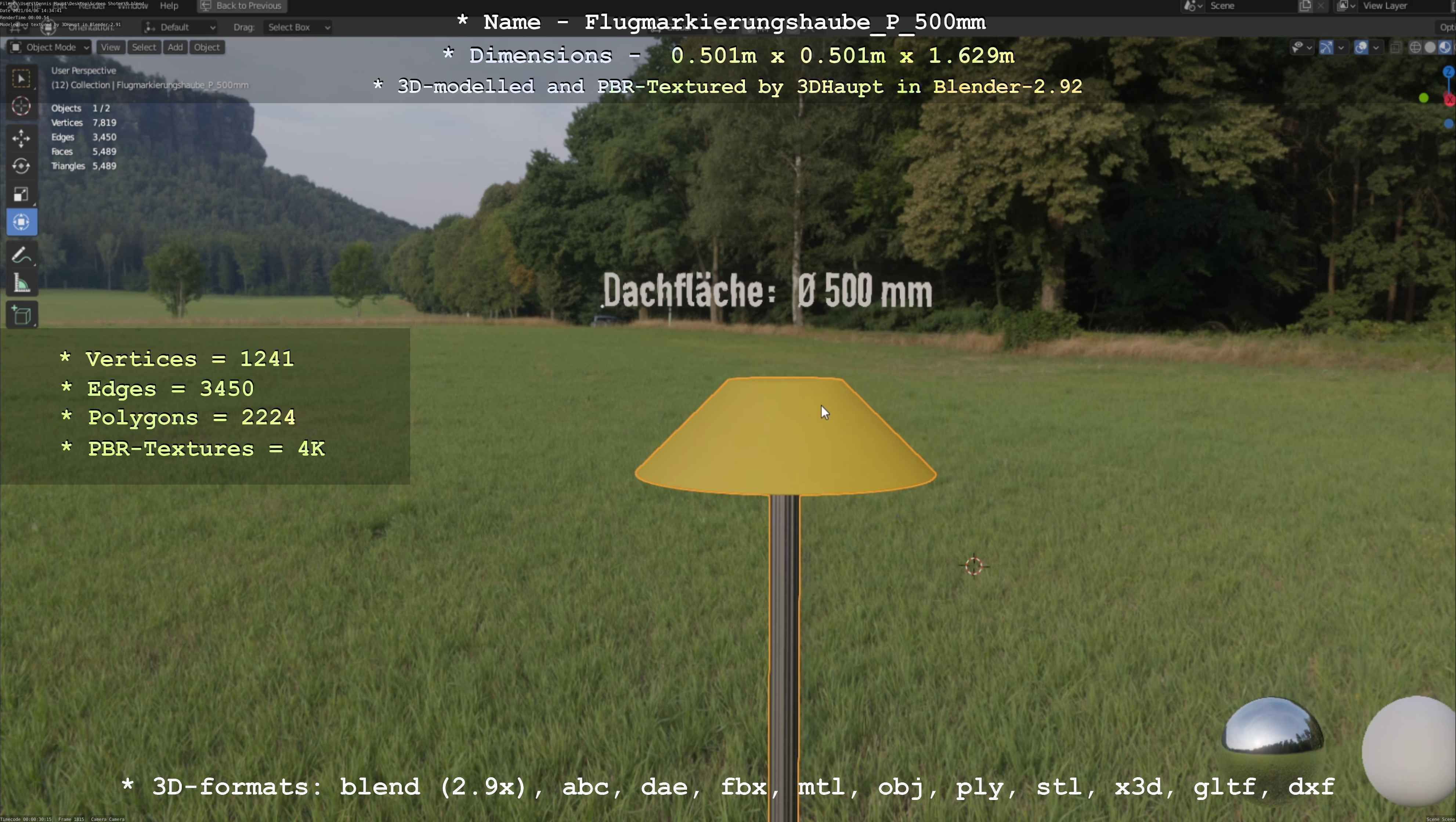Open the gizmo options dropdown arrow
This screenshot has height=822, width=1456.
click(1341, 47)
